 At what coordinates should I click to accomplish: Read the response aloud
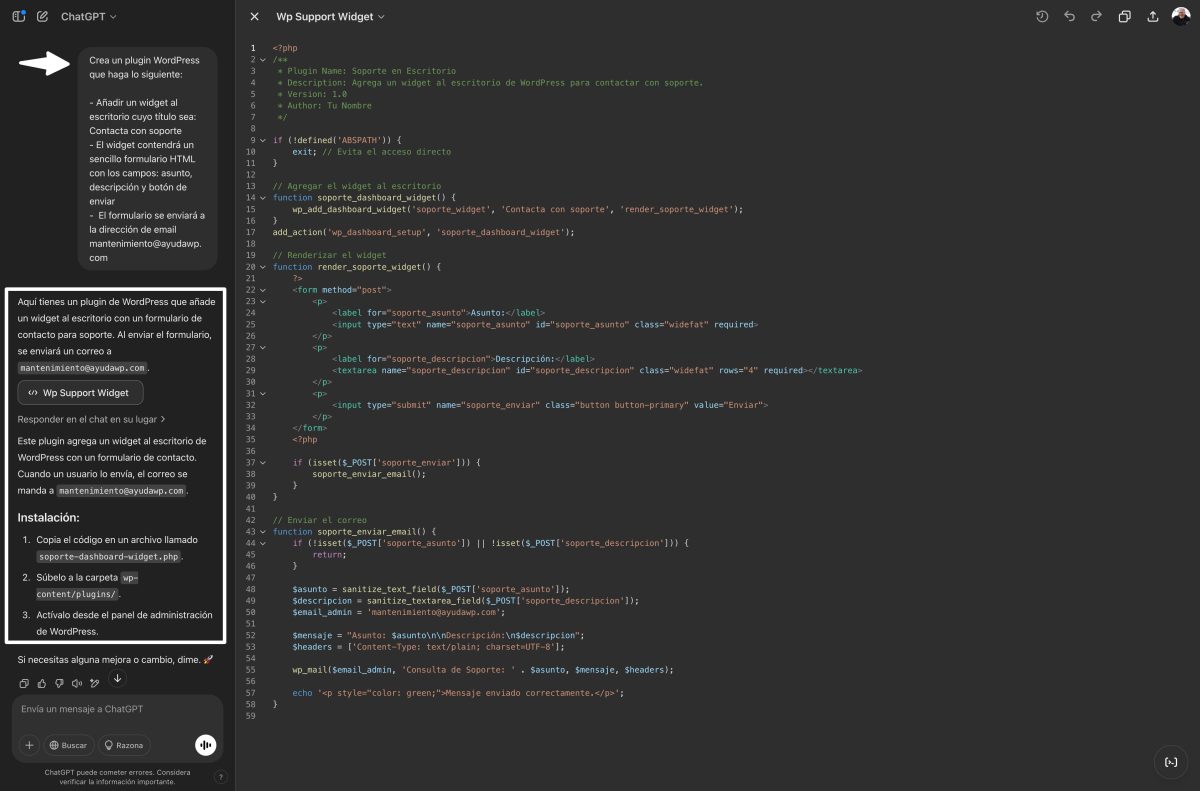coord(78,683)
